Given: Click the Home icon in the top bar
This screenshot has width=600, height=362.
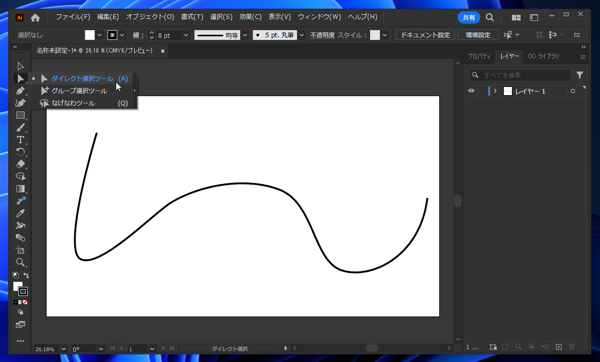Looking at the screenshot, I should (x=35, y=18).
